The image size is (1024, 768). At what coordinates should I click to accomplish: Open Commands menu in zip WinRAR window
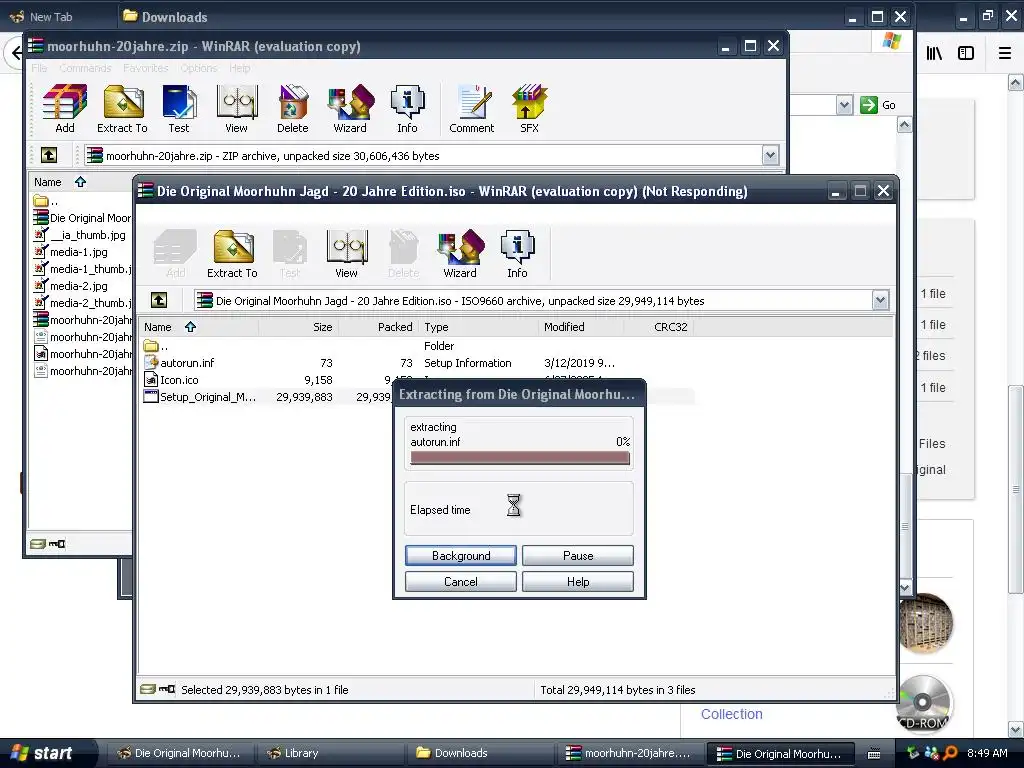pos(86,68)
